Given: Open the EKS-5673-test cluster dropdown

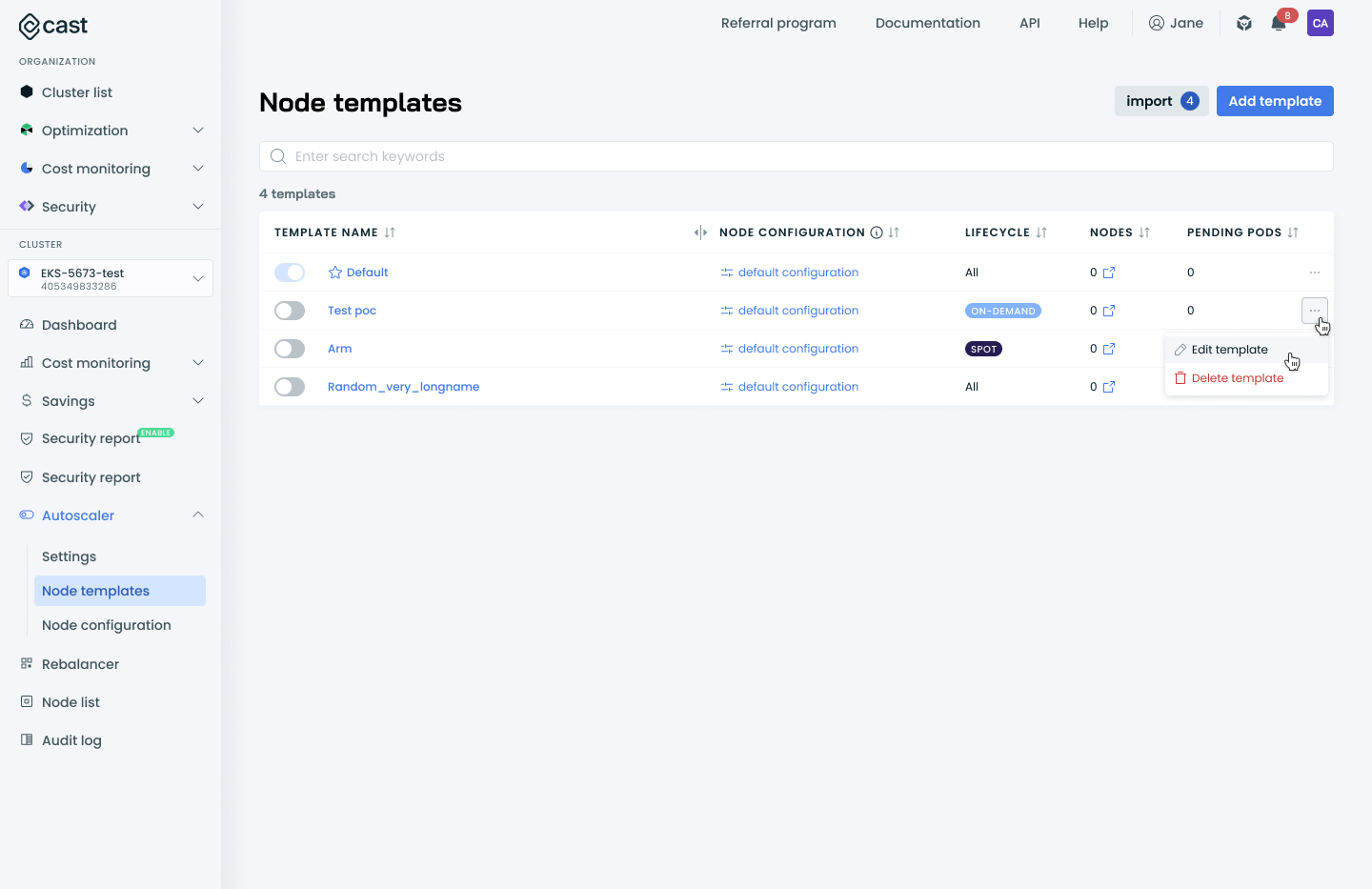Looking at the screenshot, I should click(111, 278).
